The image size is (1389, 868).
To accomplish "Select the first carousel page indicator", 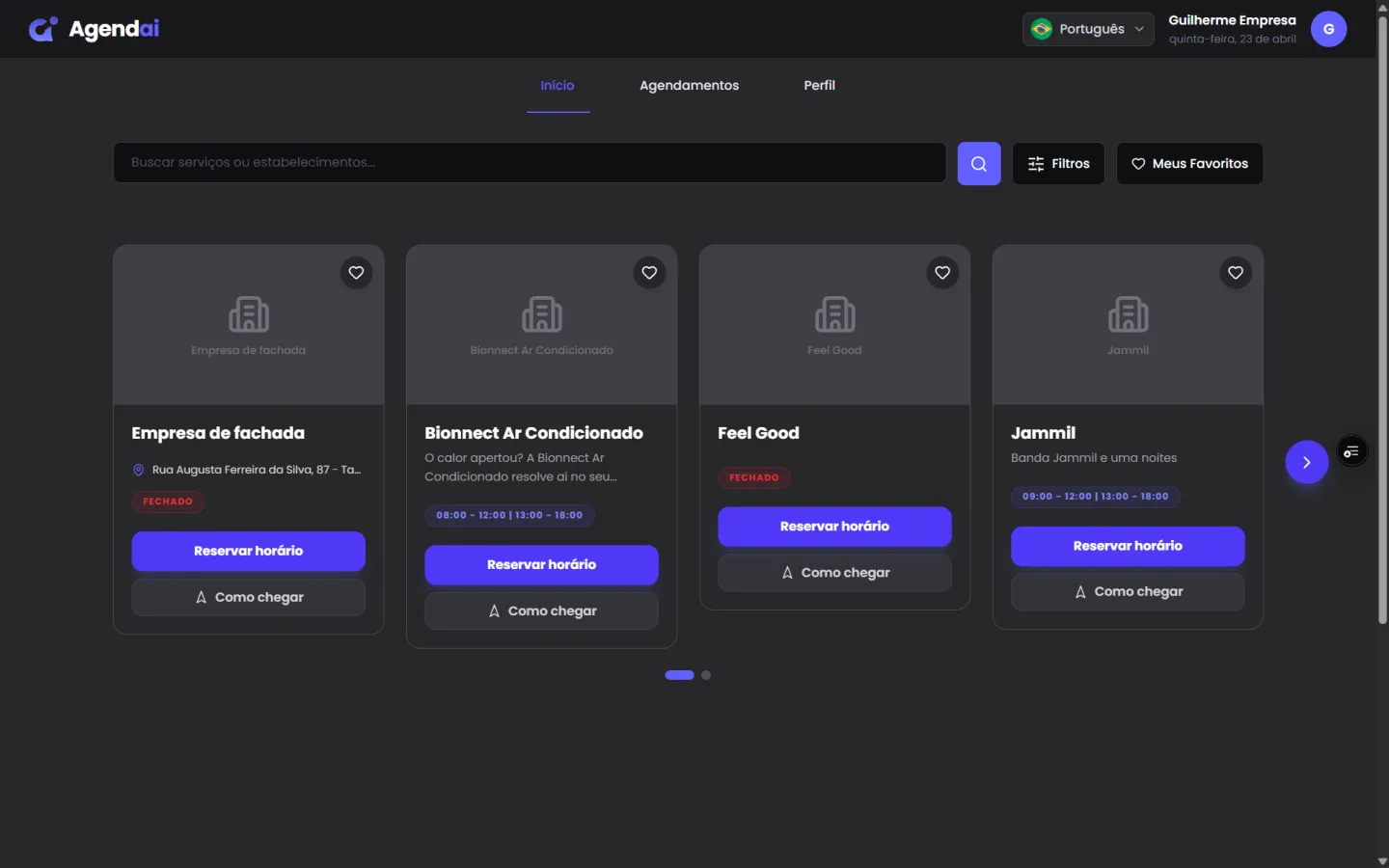I will [x=680, y=675].
